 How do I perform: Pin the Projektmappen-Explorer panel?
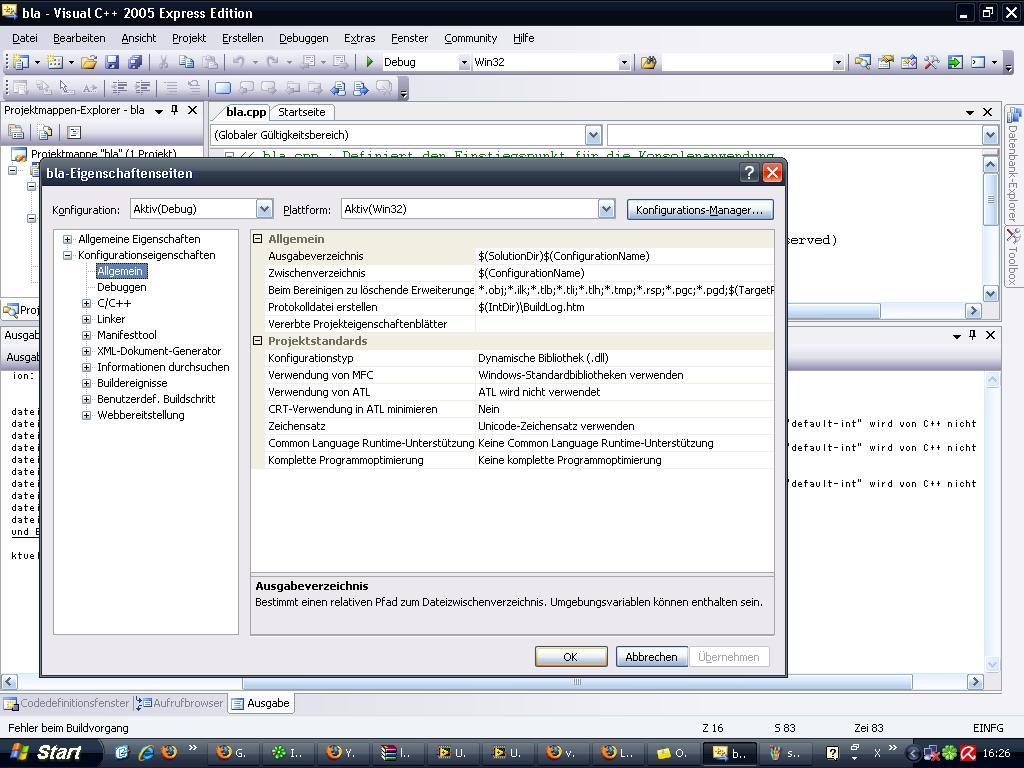[174, 110]
